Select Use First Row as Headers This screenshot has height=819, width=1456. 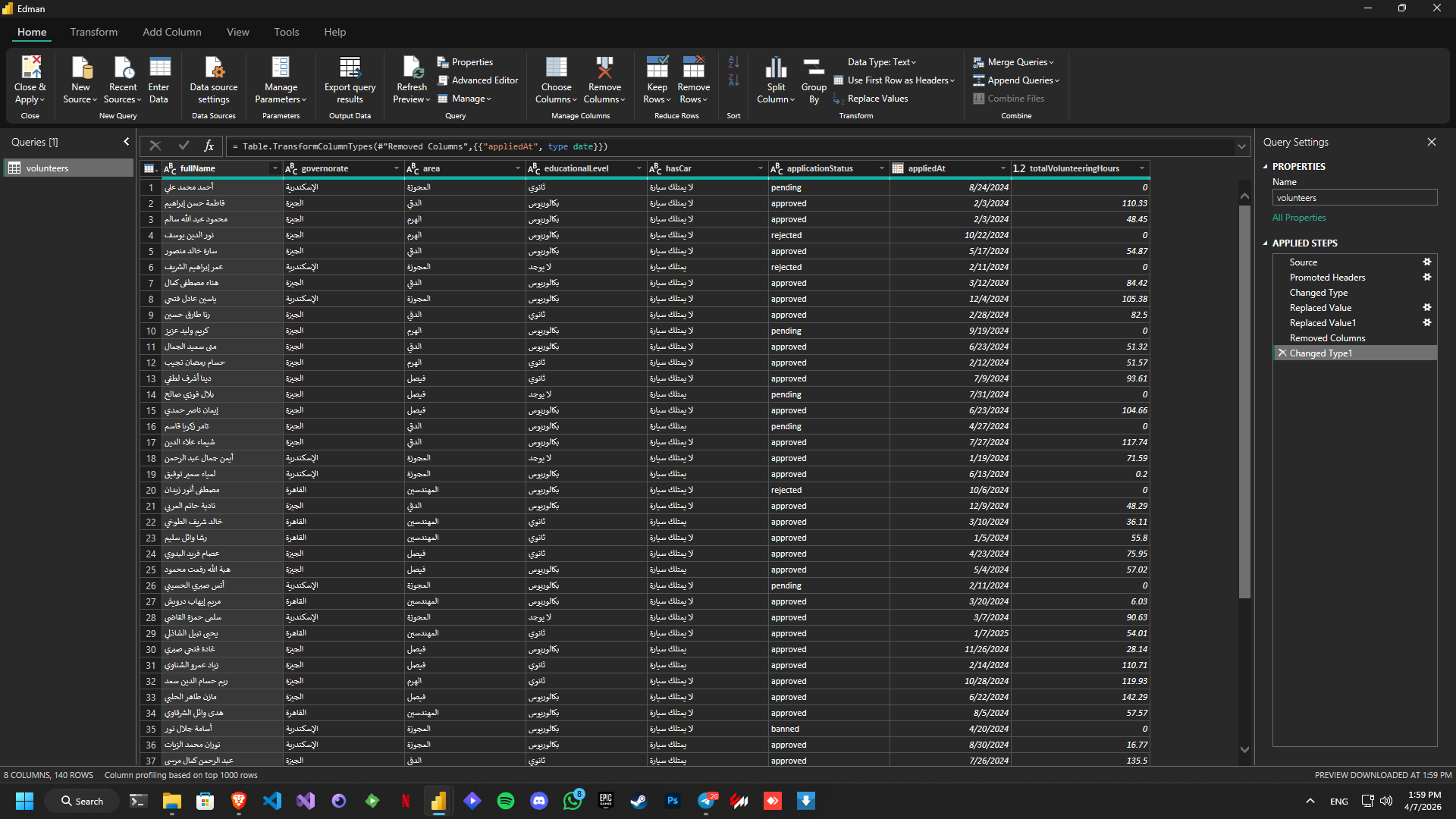(x=893, y=80)
